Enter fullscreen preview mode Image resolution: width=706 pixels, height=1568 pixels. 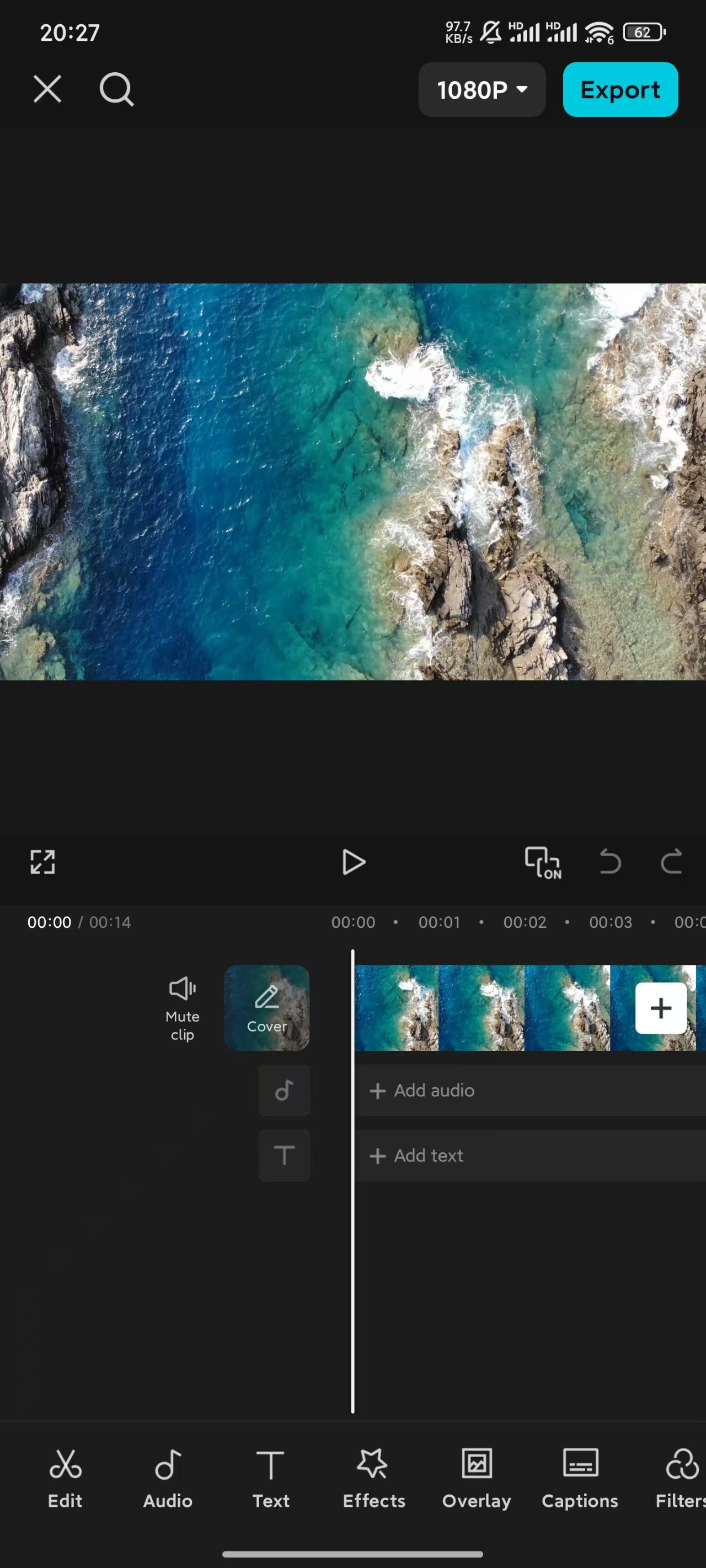coord(42,862)
